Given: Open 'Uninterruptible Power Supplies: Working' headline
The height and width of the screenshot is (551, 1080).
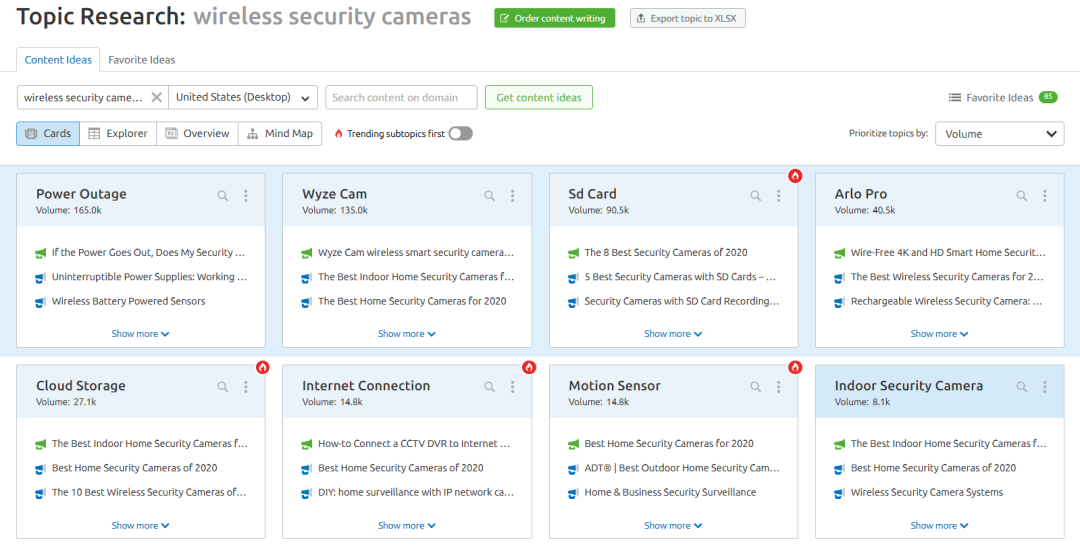Looking at the screenshot, I should click(x=149, y=278).
